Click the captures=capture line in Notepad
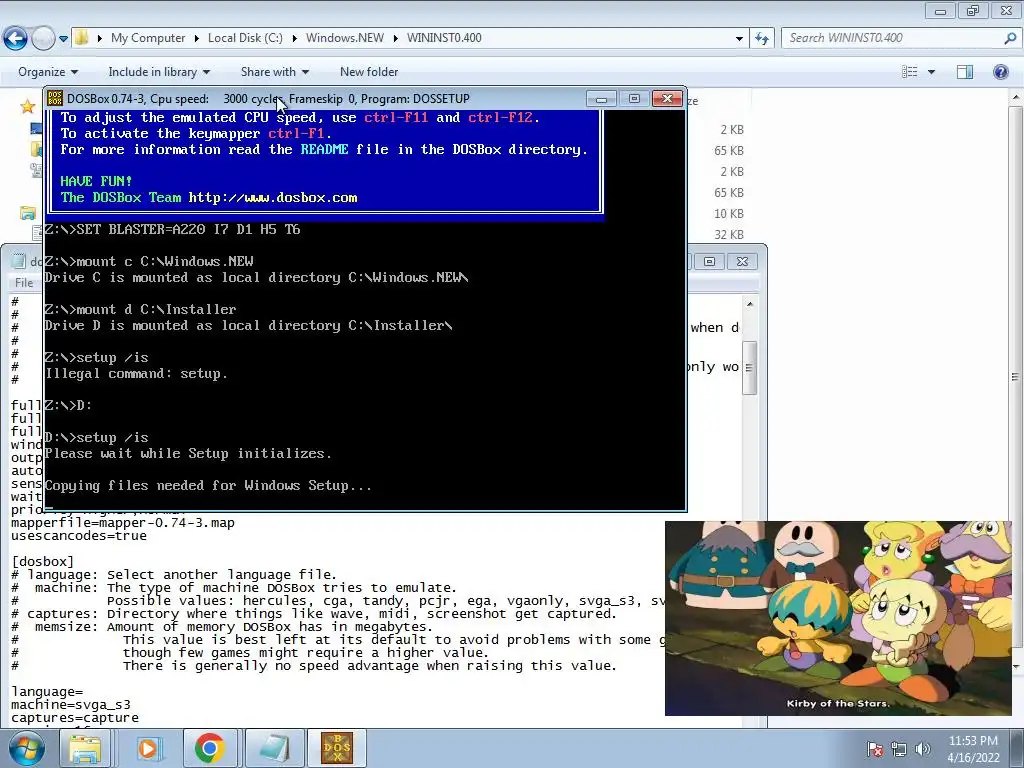This screenshot has height=768, width=1024. [x=74, y=718]
